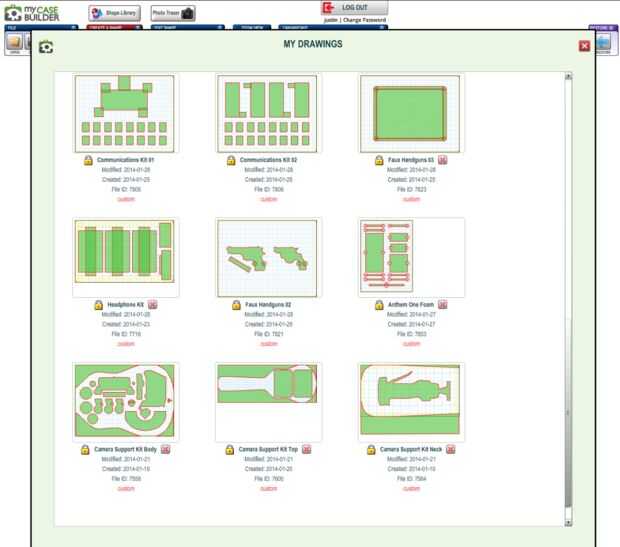
Task: Click the lock icon beside Faux Handguns 02
Action: (236, 305)
